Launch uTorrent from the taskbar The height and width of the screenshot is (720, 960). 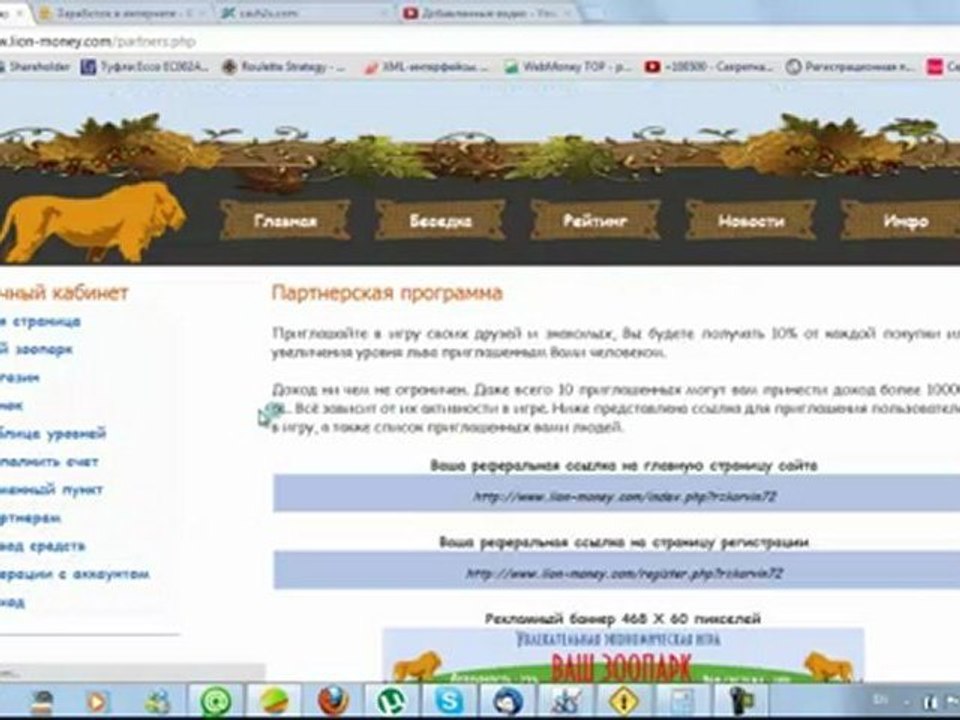(x=391, y=702)
